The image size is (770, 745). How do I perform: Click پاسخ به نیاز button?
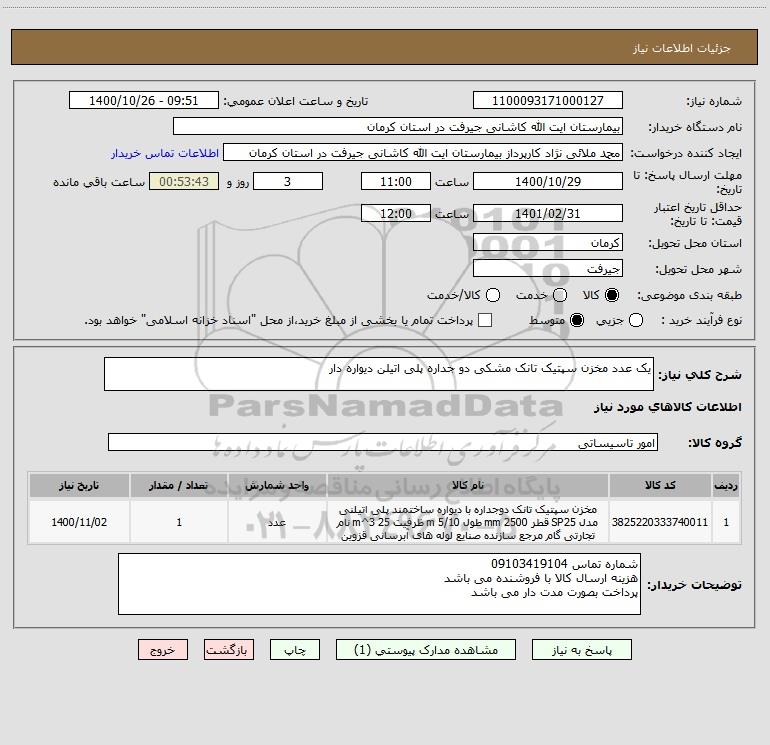(582, 650)
